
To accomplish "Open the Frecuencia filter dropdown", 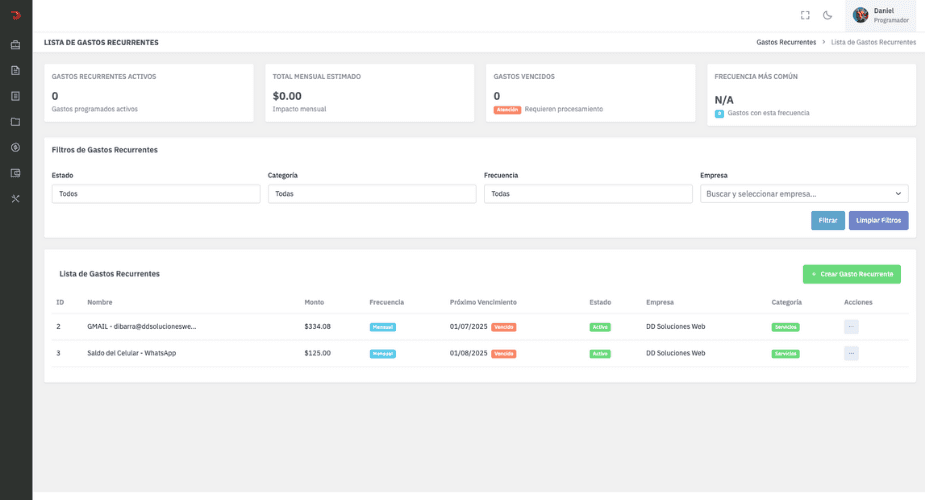I will click(x=588, y=194).
